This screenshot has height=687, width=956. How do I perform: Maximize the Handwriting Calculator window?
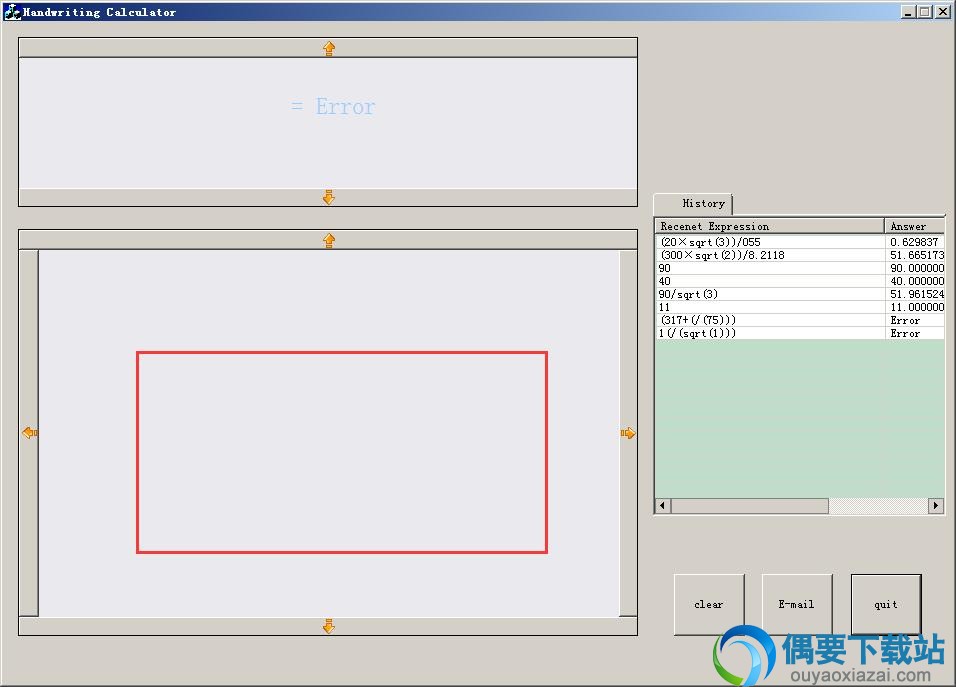click(925, 12)
